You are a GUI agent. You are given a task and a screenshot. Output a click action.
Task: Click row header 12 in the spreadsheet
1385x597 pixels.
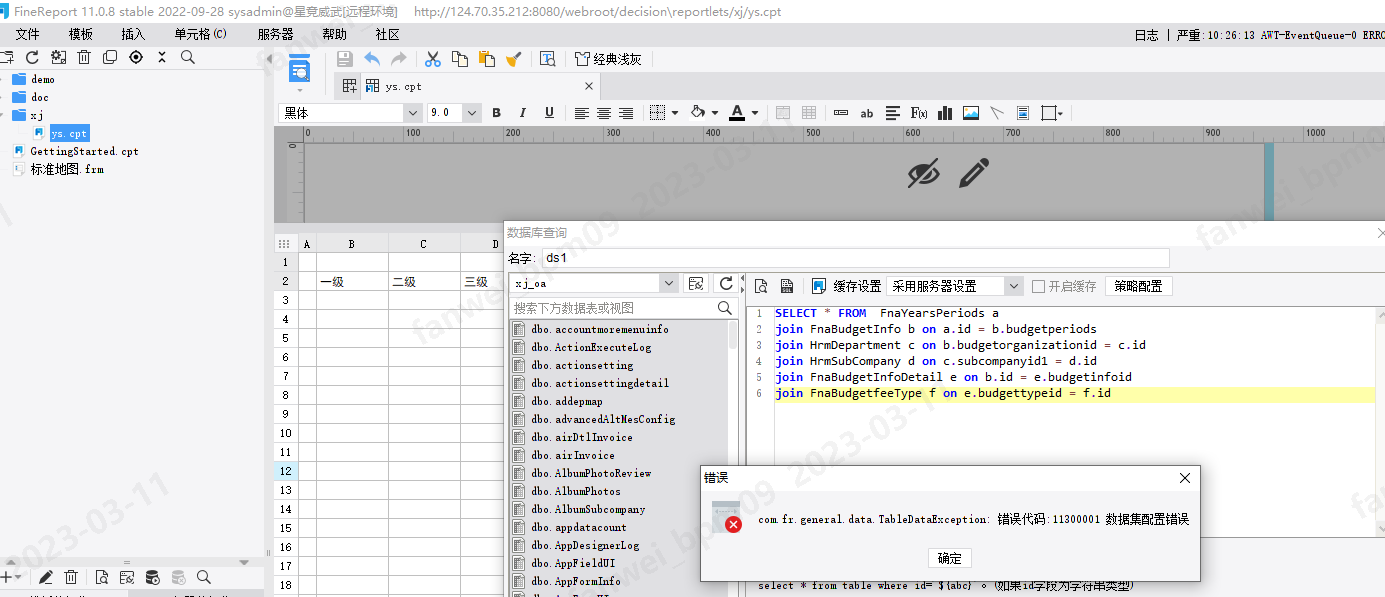[x=285, y=471]
